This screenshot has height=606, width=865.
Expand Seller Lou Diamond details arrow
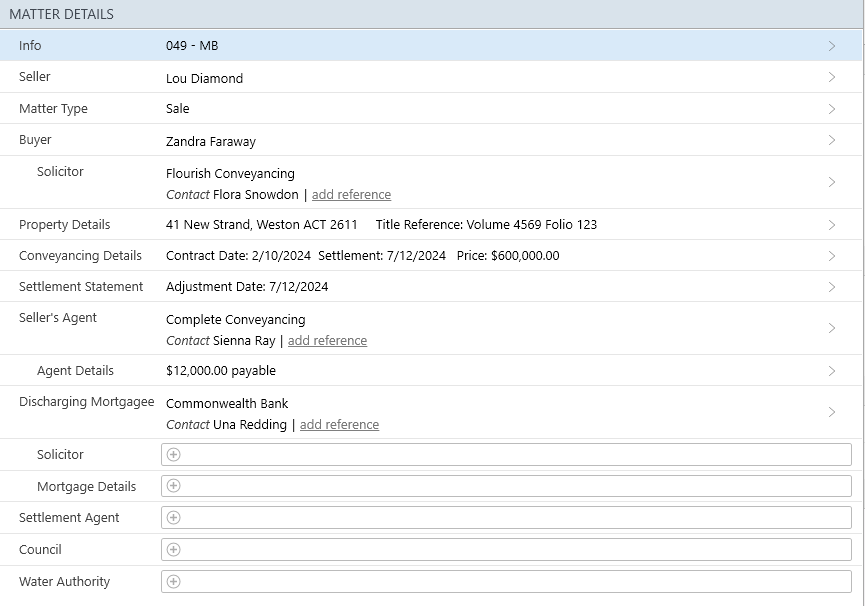831,77
